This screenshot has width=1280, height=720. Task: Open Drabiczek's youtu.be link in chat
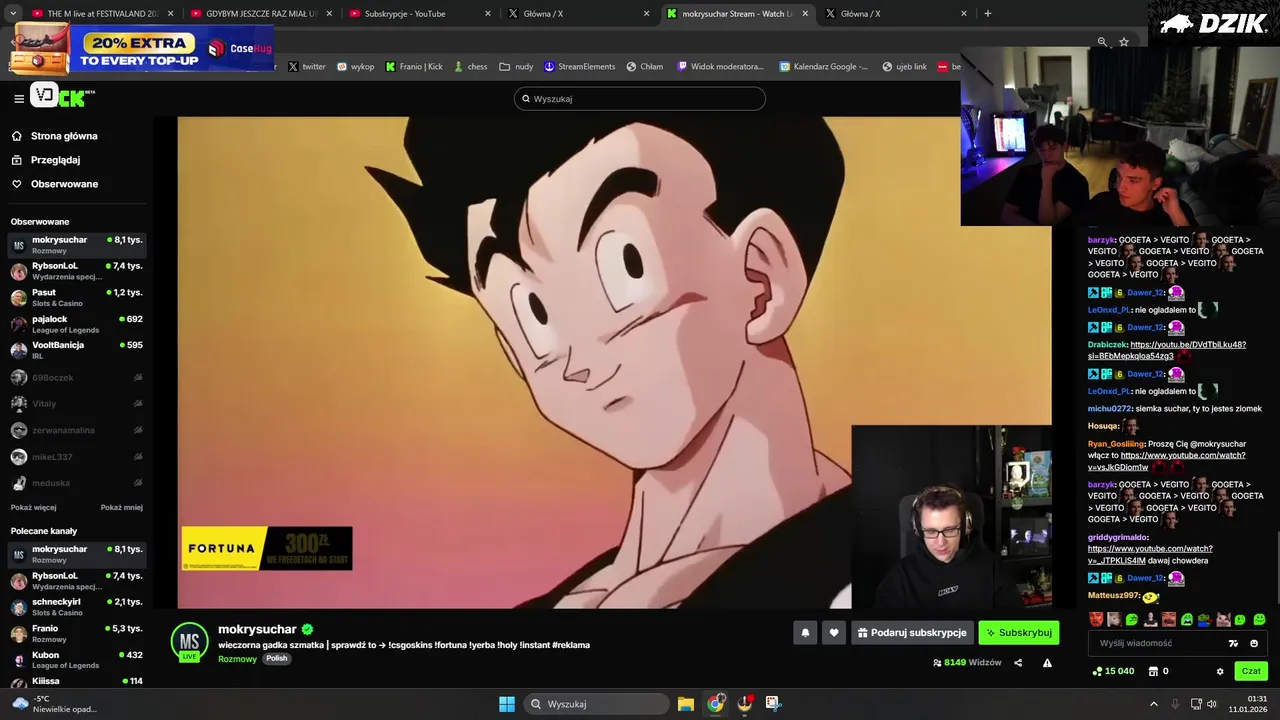coord(1167,350)
